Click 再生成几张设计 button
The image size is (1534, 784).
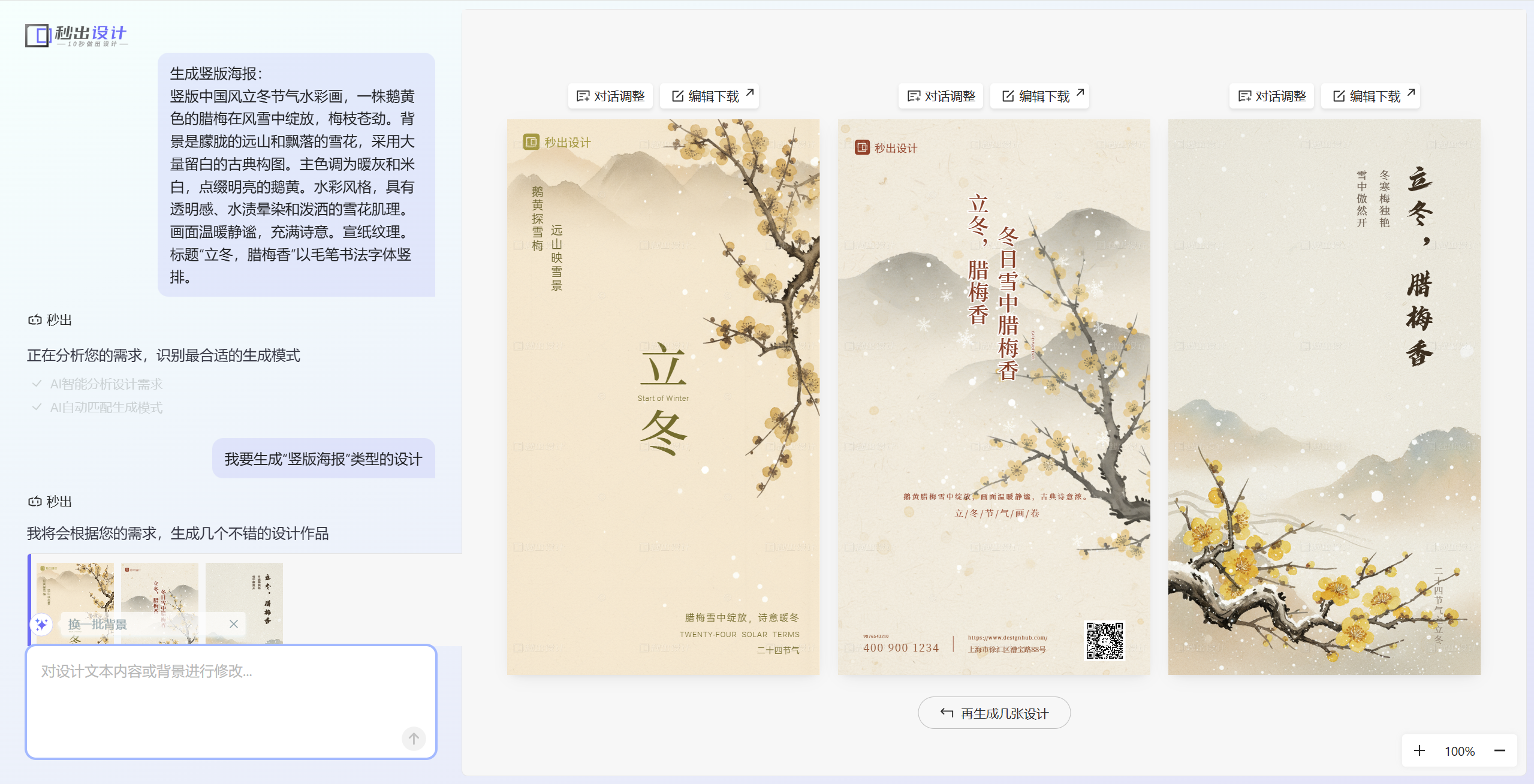click(x=994, y=713)
